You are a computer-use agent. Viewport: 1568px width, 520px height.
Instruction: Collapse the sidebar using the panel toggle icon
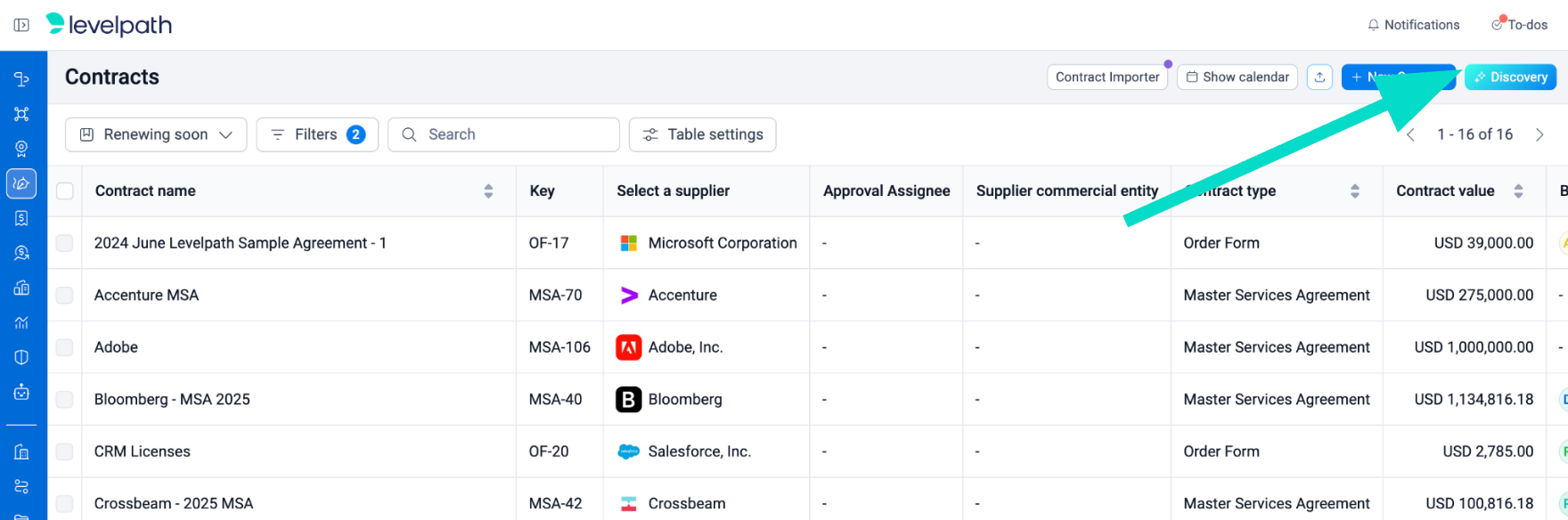(x=21, y=25)
